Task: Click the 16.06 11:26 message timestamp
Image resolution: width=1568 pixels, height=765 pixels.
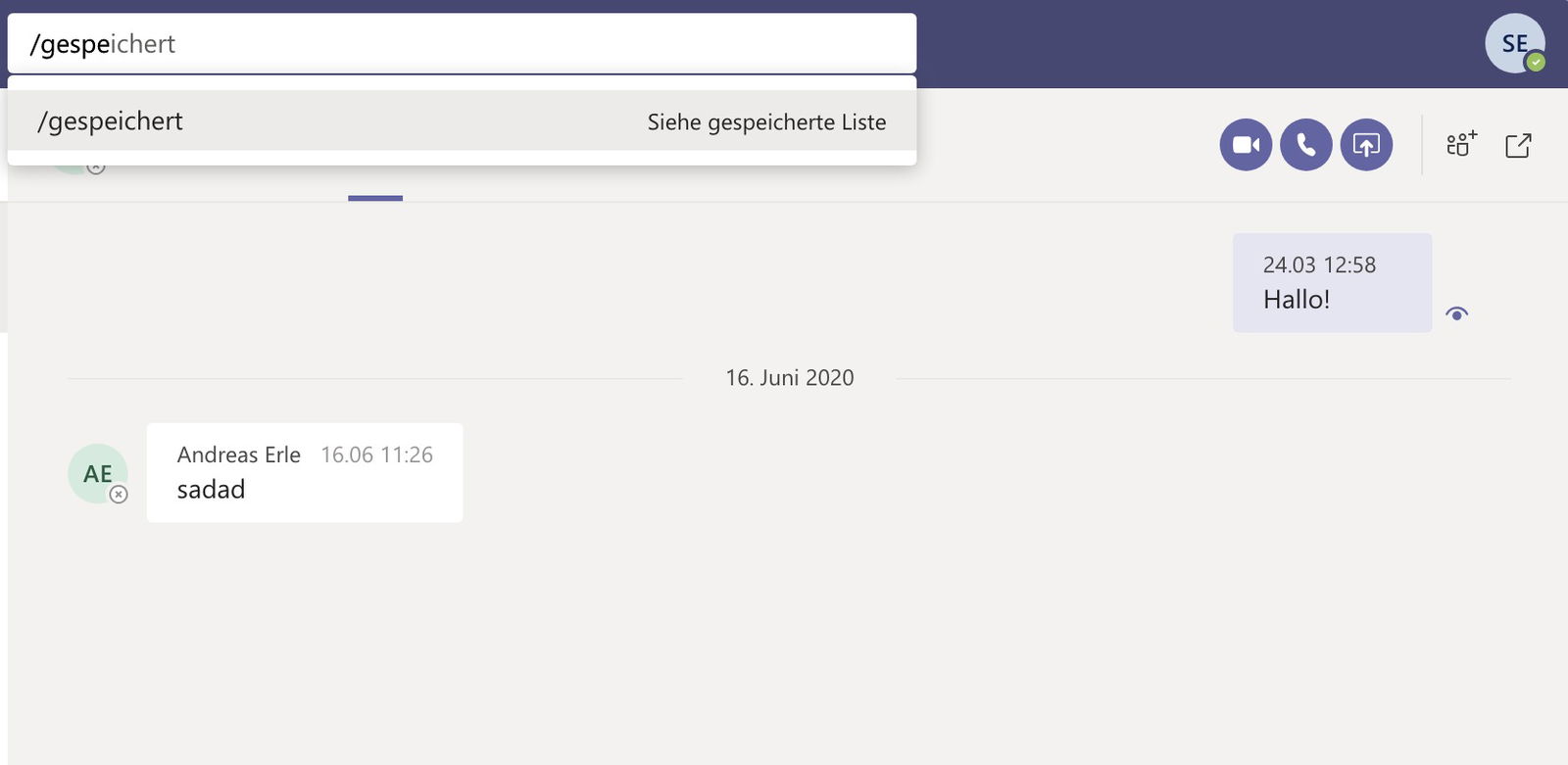Action: coord(376,454)
